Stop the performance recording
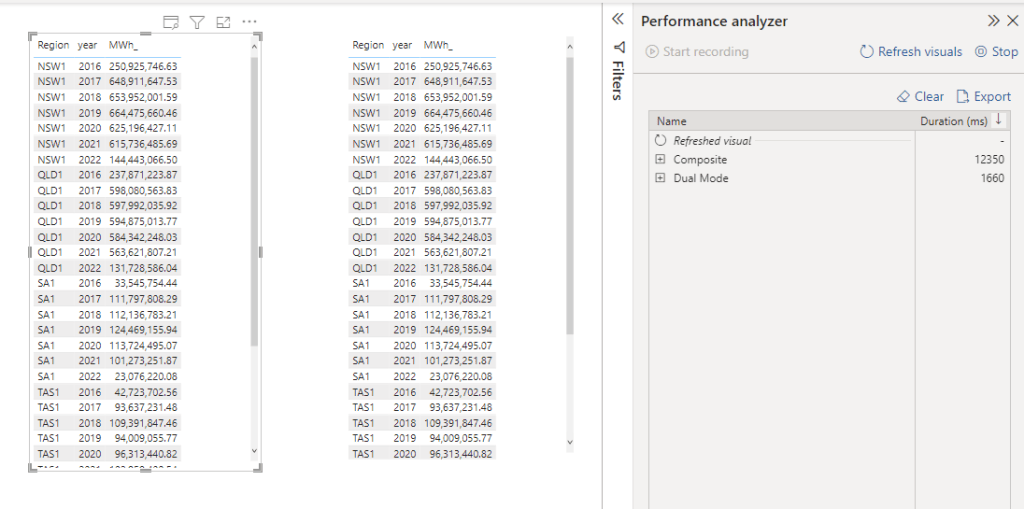1024x509 pixels. point(996,52)
